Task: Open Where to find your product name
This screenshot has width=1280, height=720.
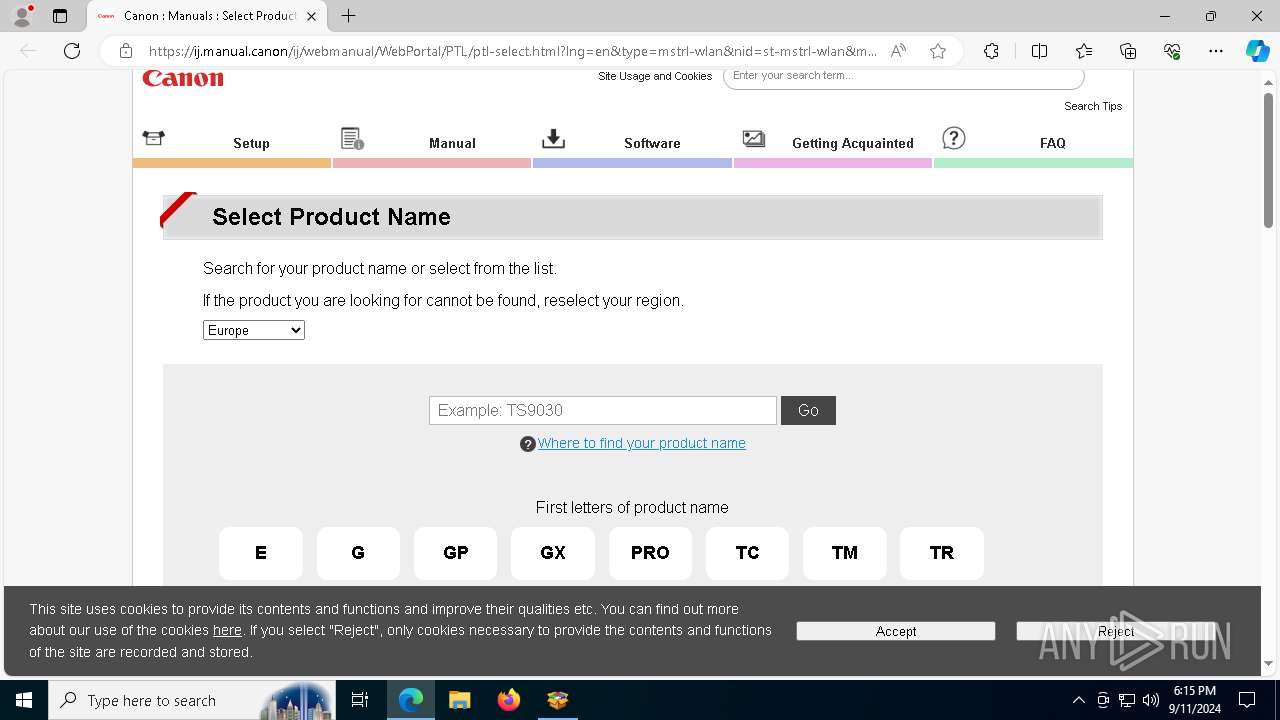Action: [x=642, y=443]
